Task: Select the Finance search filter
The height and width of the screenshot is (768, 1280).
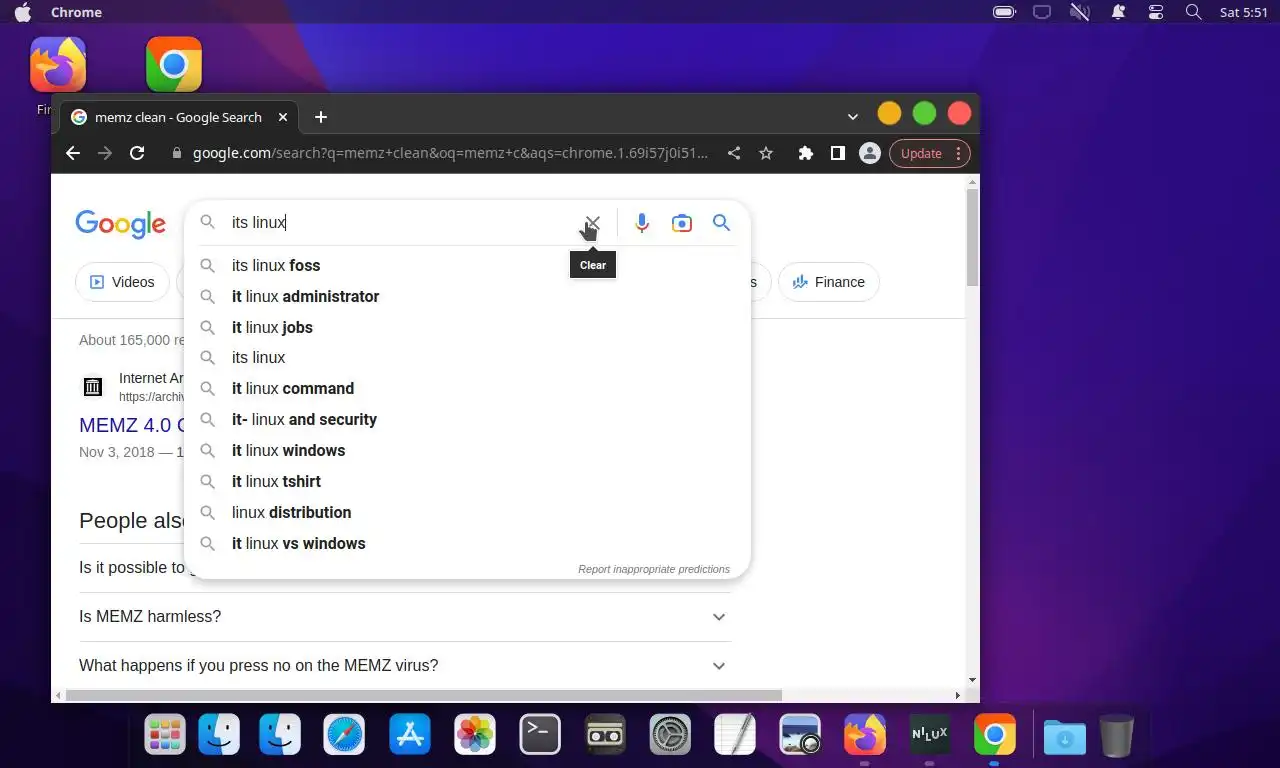Action: (828, 282)
